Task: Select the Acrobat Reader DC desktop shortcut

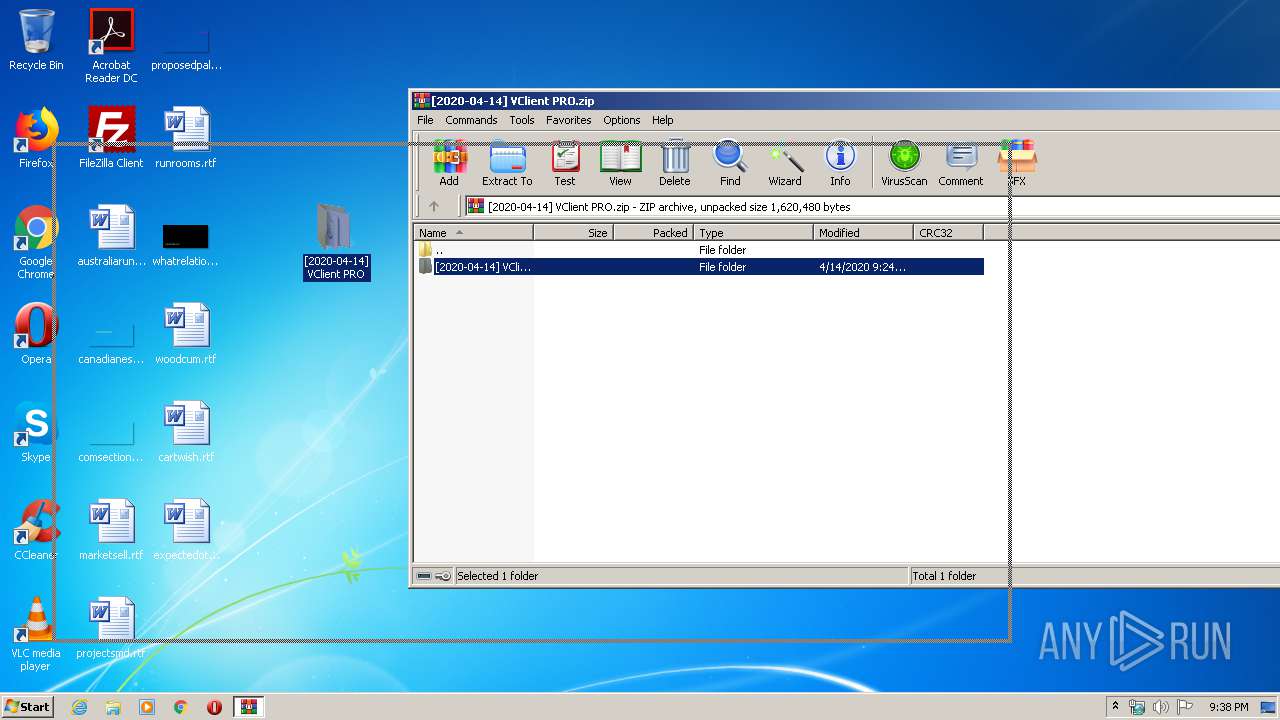Action: (111, 46)
